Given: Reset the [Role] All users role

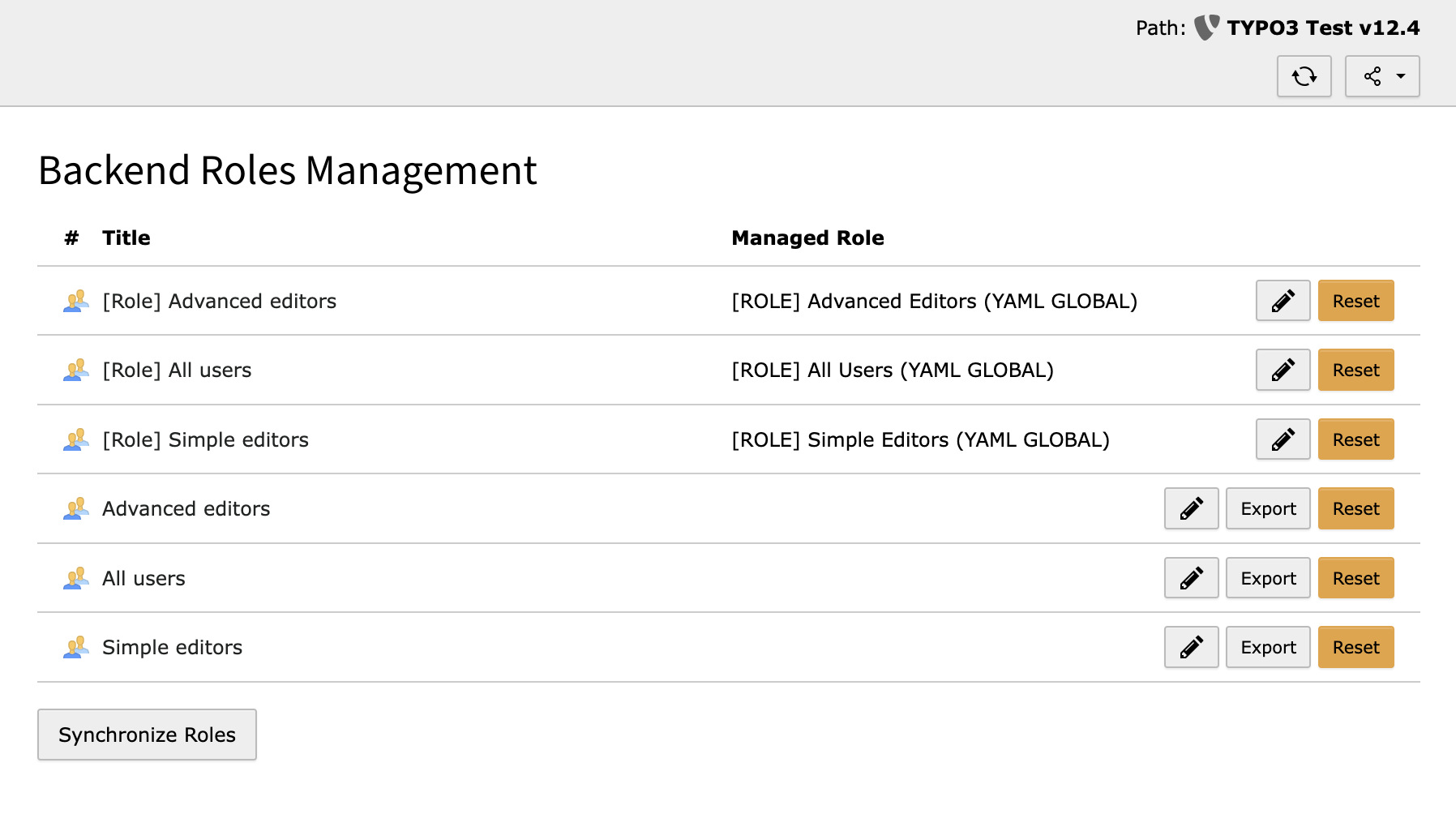Looking at the screenshot, I should [1355, 370].
